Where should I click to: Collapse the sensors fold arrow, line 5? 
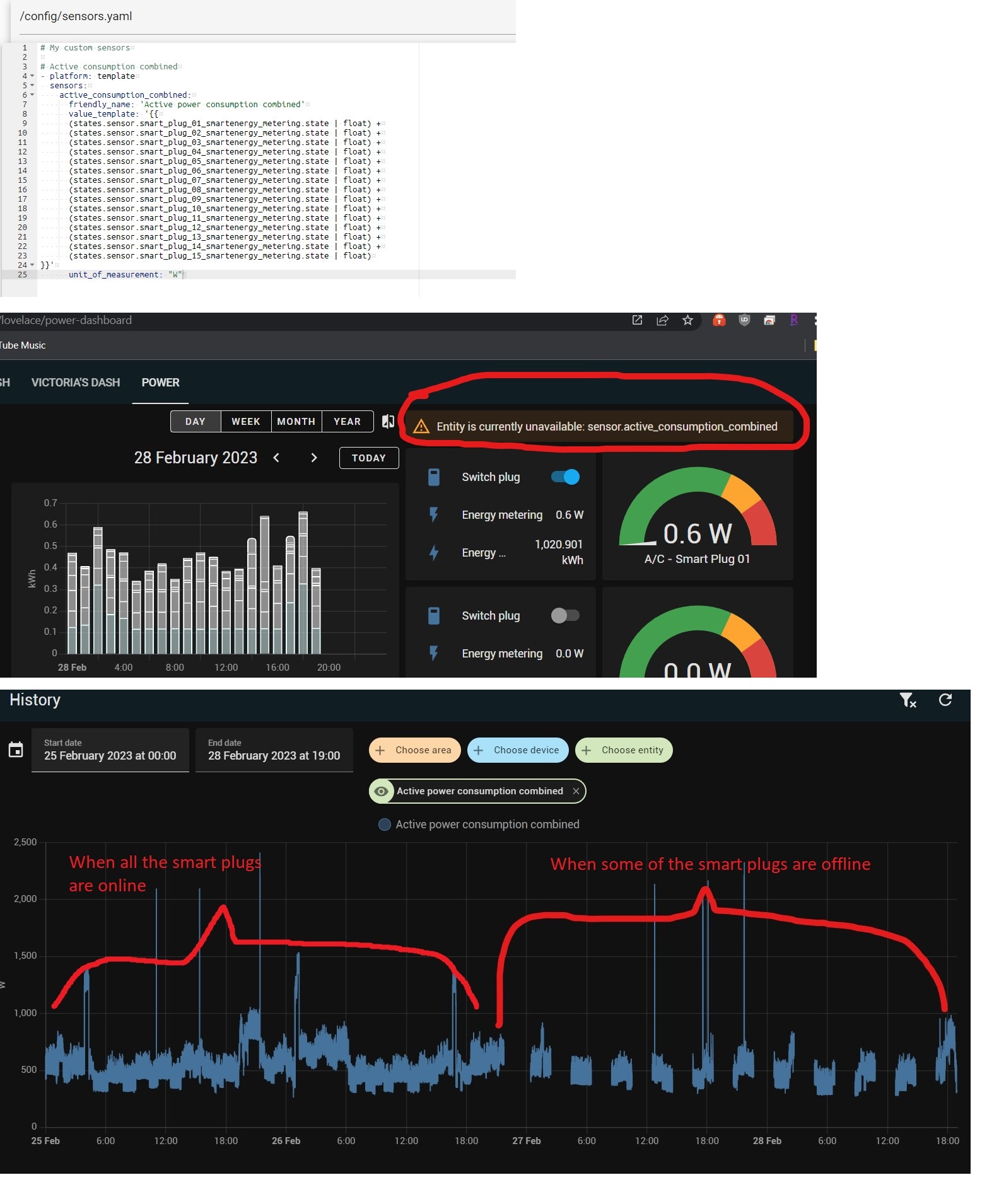pos(32,86)
